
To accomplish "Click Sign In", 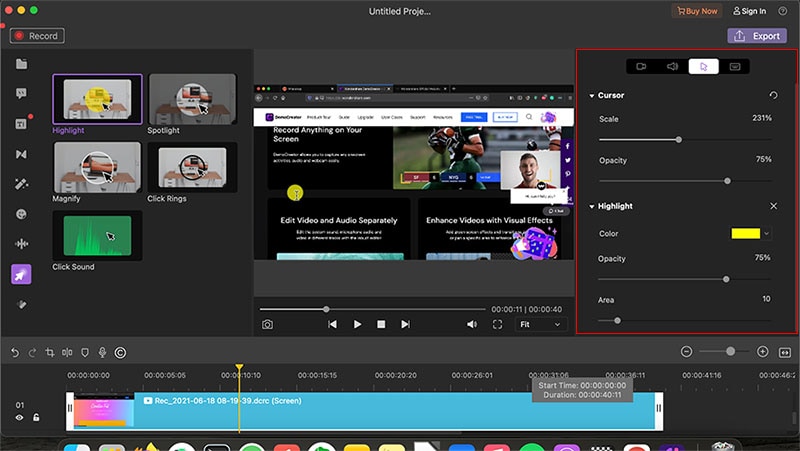I will [x=749, y=11].
